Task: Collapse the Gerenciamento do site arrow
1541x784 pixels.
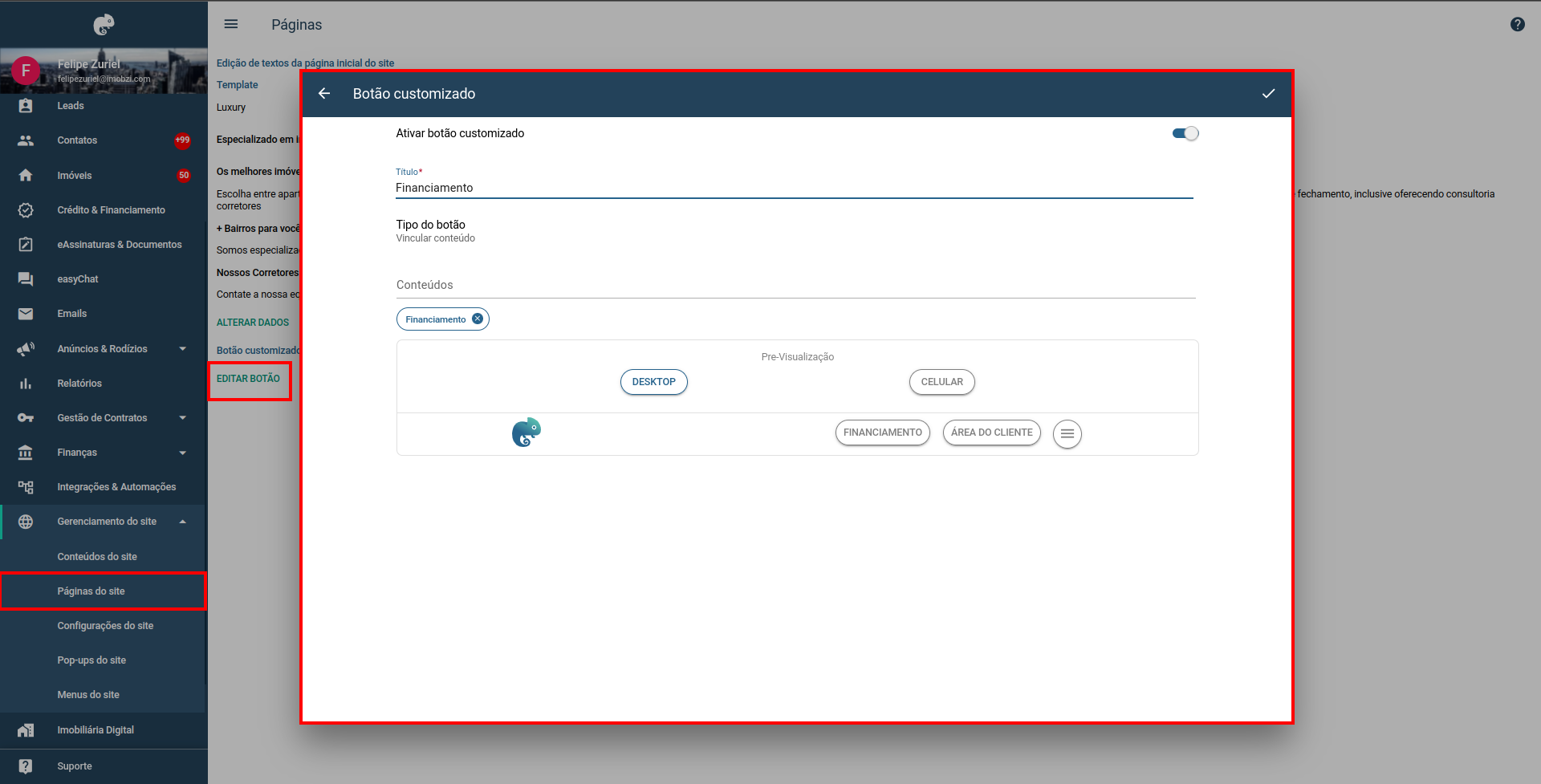Action: [x=183, y=522]
